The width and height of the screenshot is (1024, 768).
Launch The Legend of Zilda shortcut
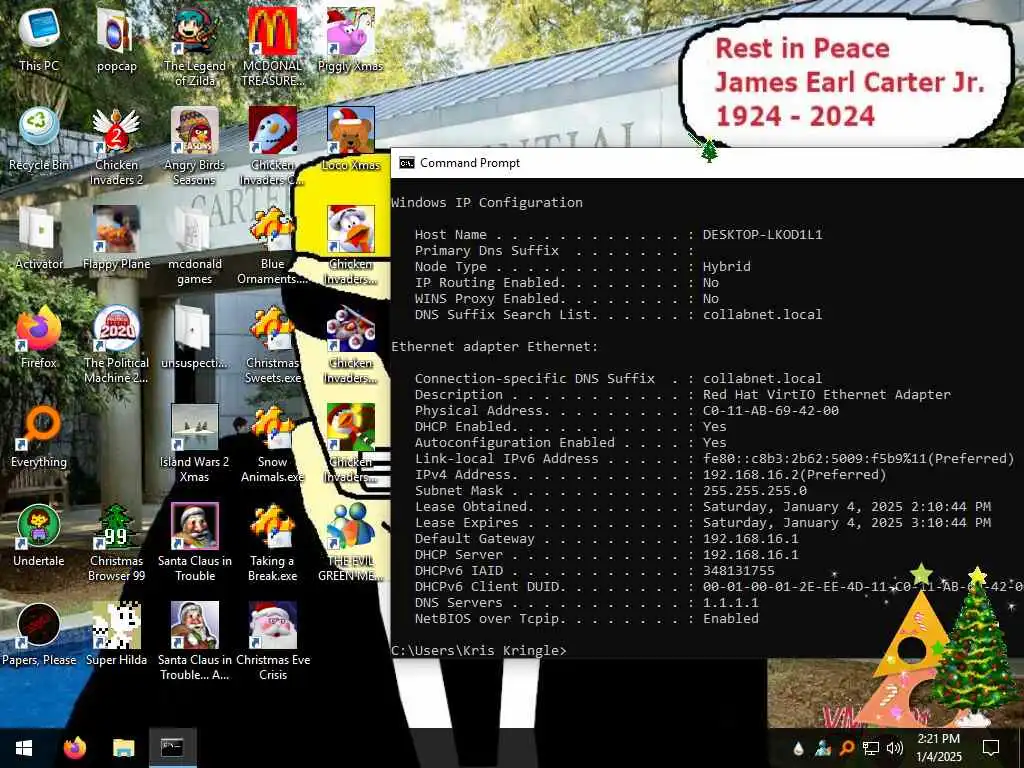(195, 48)
